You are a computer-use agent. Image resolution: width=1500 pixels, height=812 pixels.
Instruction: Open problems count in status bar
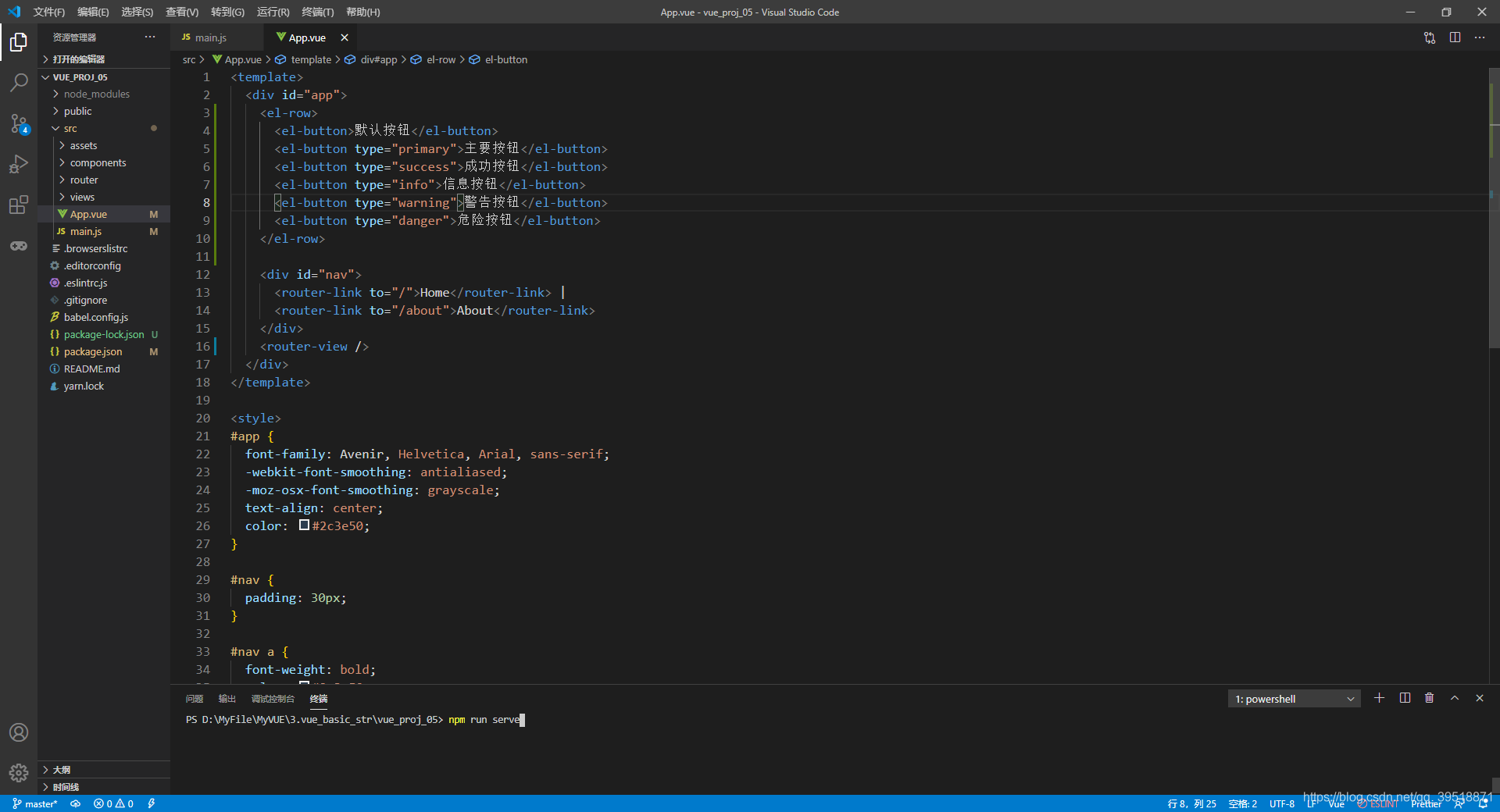point(113,803)
